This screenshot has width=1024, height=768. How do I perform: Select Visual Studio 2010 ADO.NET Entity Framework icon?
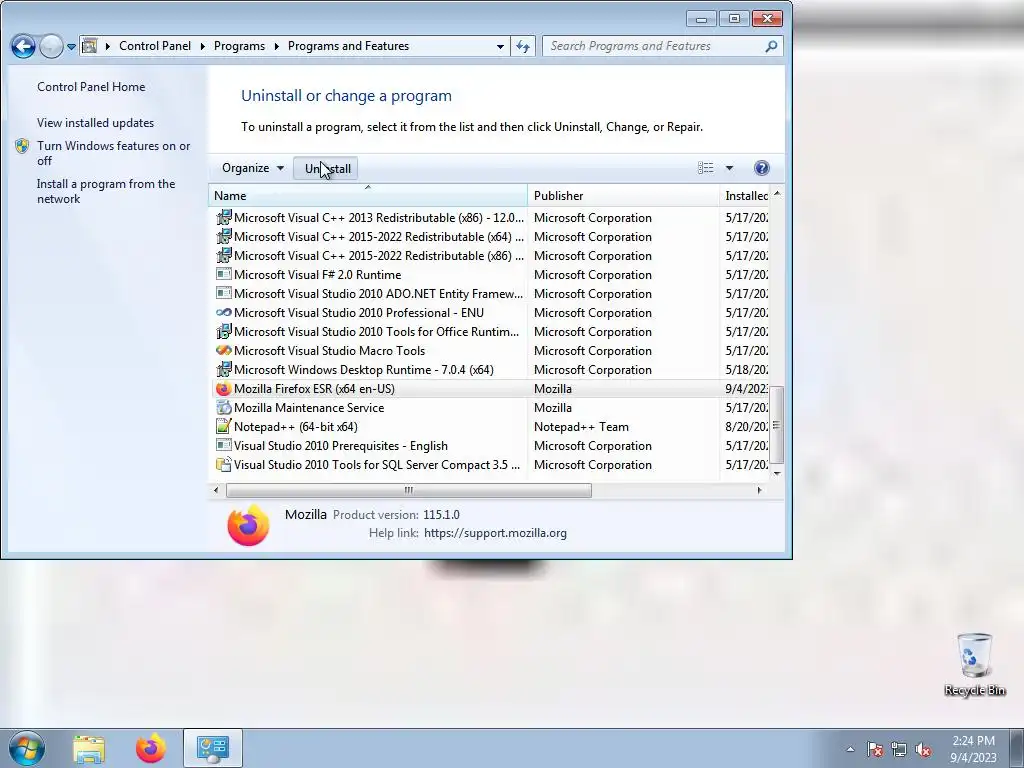(x=223, y=293)
